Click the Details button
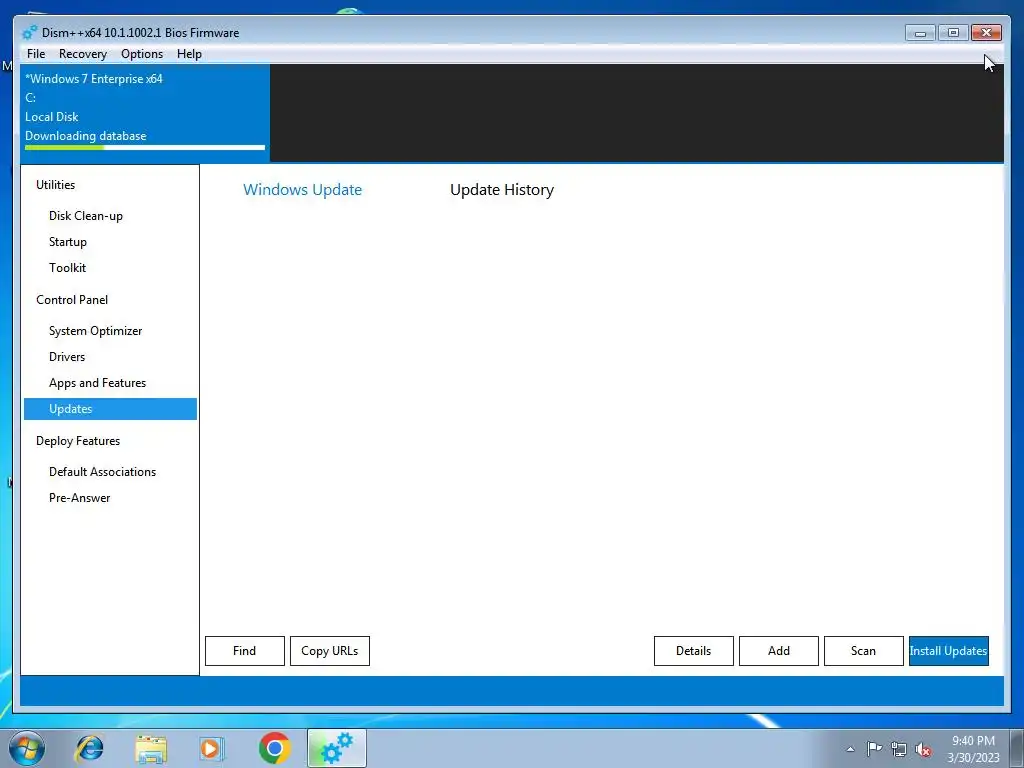1024x768 pixels. tap(694, 651)
